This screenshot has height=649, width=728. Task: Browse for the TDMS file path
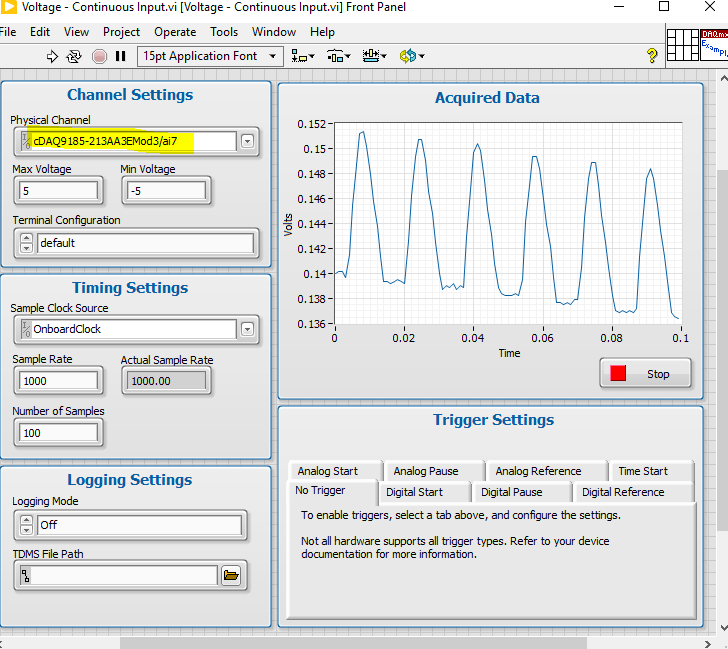click(231, 575)
